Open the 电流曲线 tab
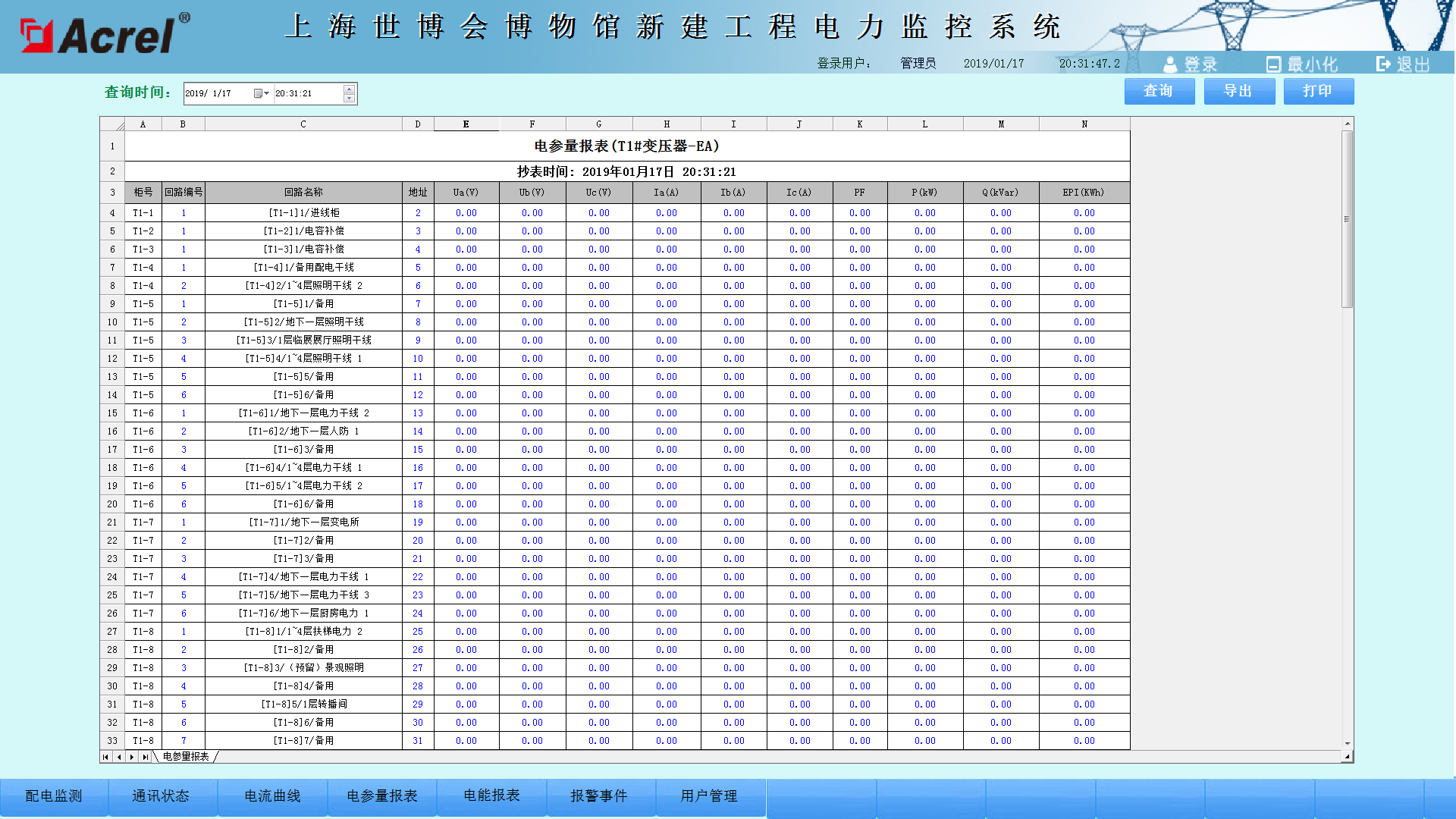This screenshot has height=819, width=1456. (x=273, y=796)
